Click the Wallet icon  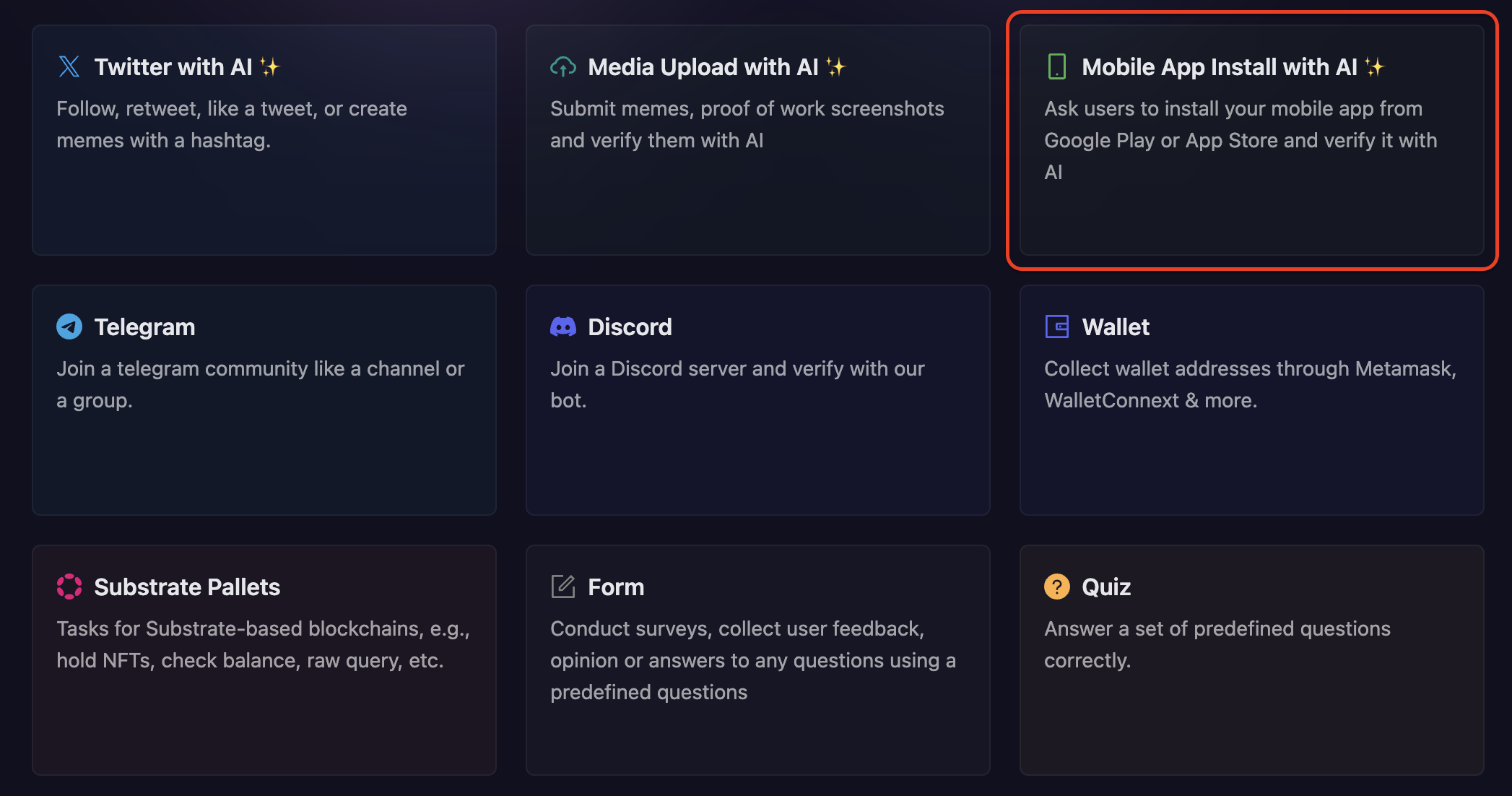click(x=1056, y=326)
